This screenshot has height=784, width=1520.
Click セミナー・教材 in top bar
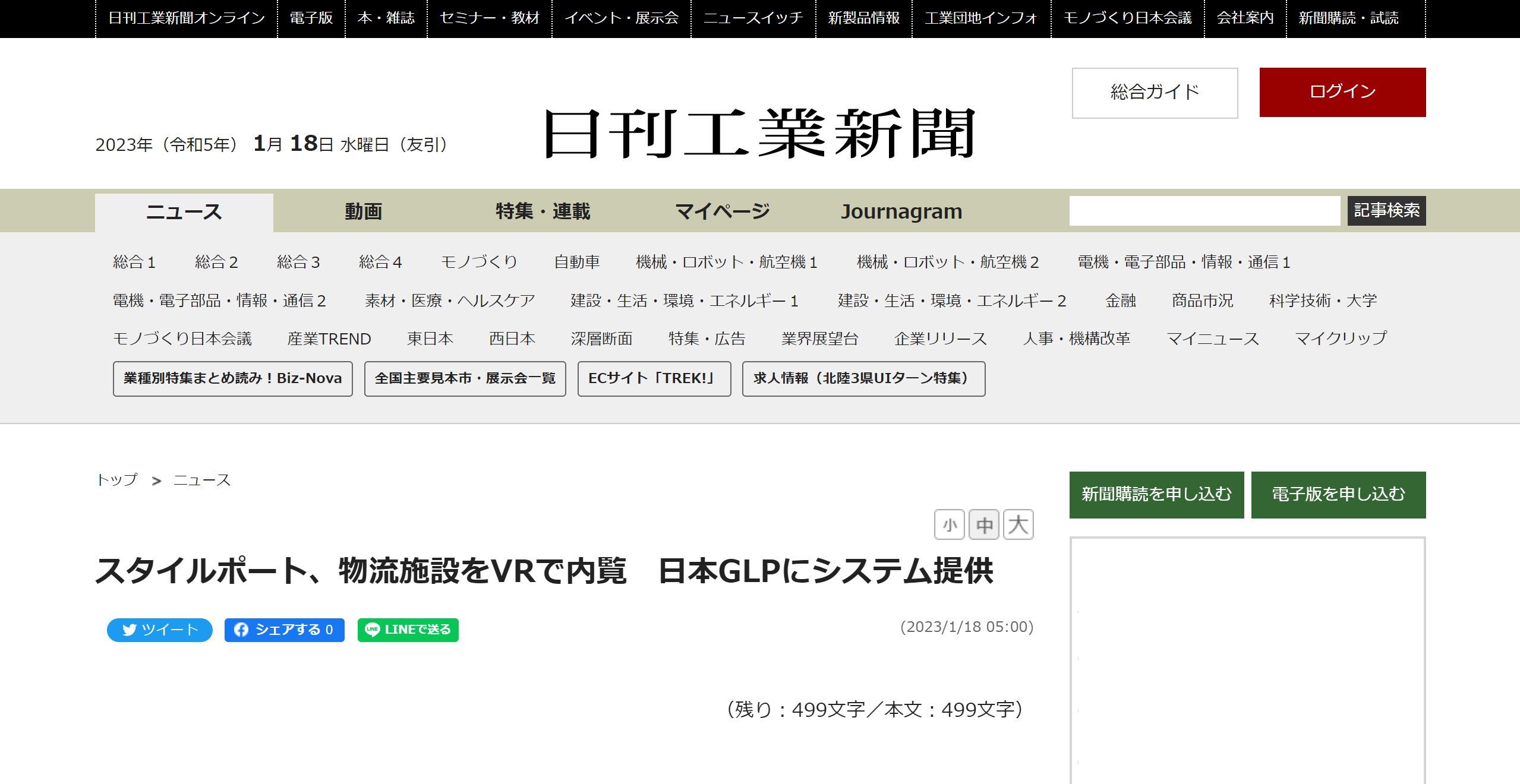click(x=490, y=18)
